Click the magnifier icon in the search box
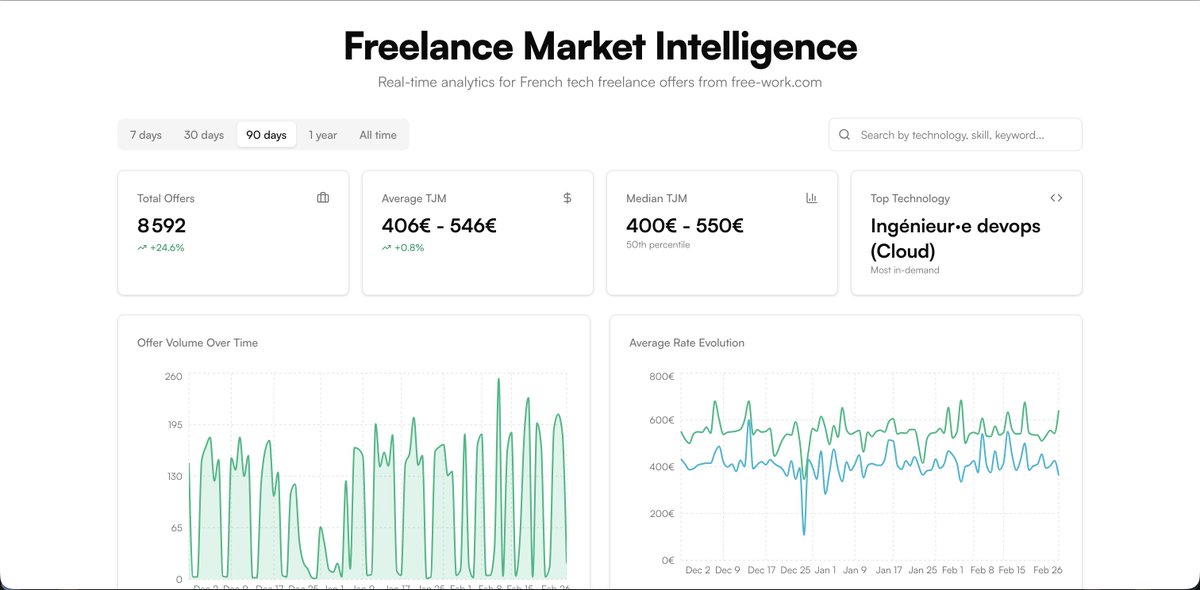The height and width of the screenshot is (590, 1200). coord(845,134)
